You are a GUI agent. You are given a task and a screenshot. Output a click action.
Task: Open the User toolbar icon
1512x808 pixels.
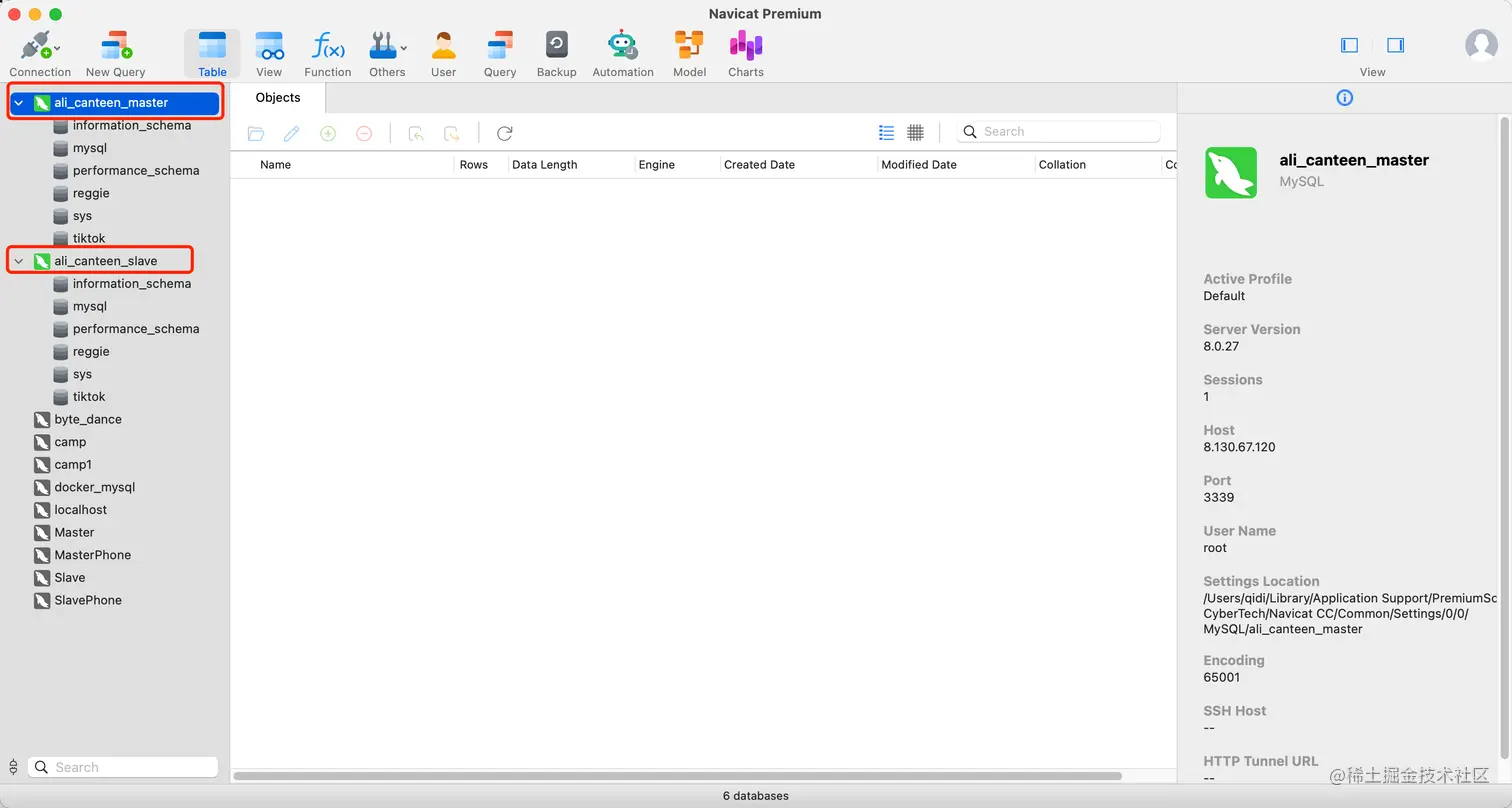[x=444, y=46]
